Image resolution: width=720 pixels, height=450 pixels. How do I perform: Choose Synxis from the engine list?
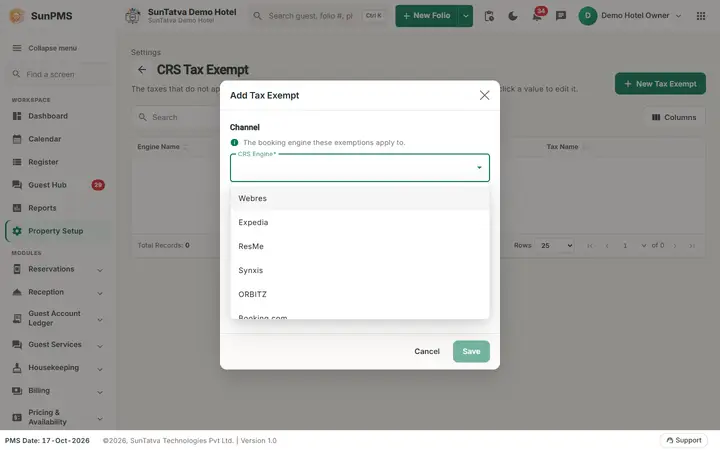click(x=360, y=270)
